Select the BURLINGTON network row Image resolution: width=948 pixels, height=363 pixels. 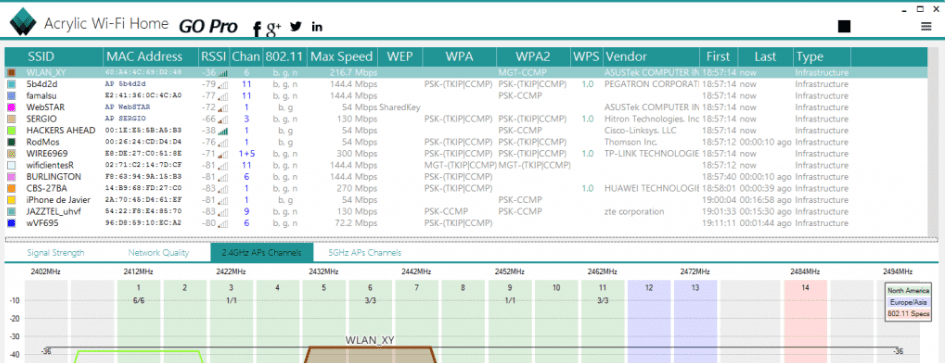[x=466, y=177]
